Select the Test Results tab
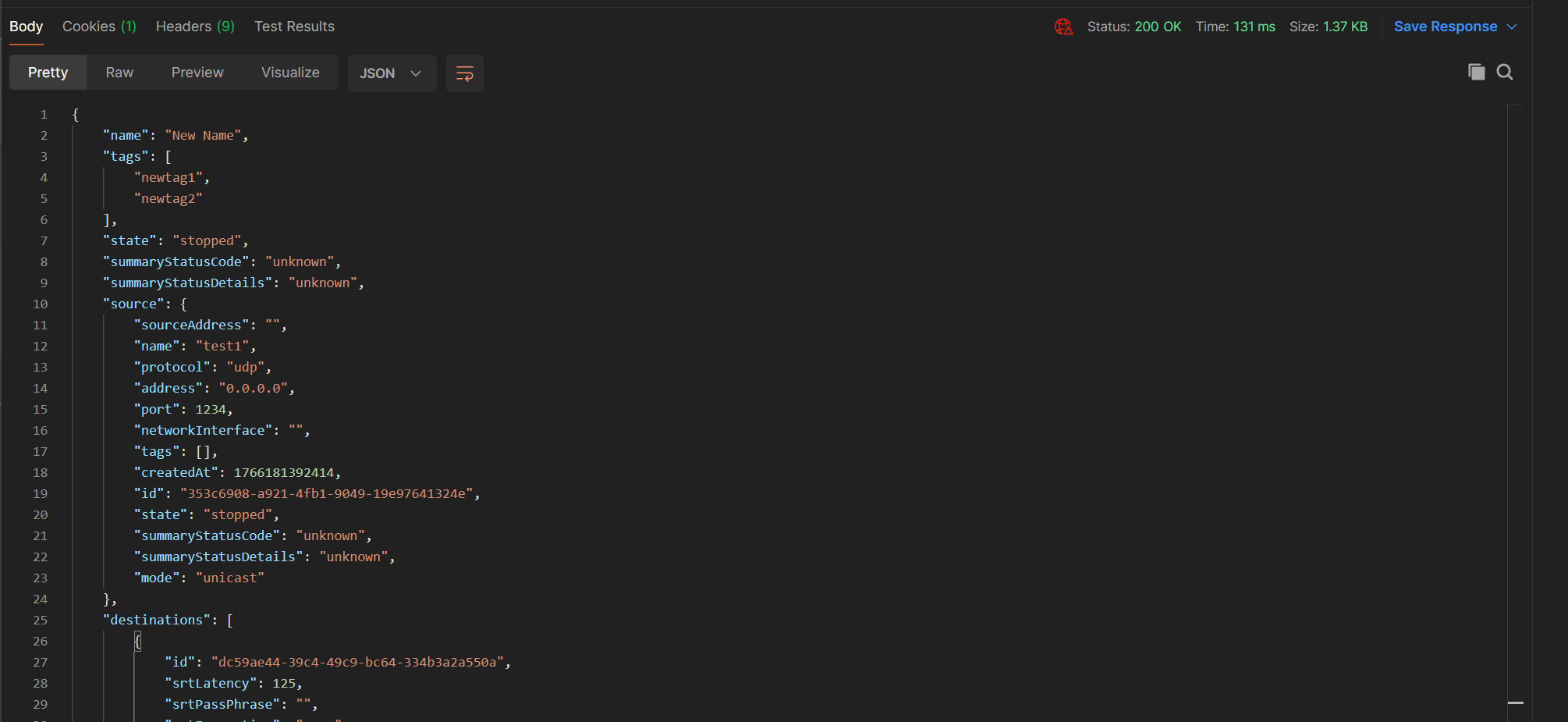This screenshot has width=1568, height=722. [294, 27]
